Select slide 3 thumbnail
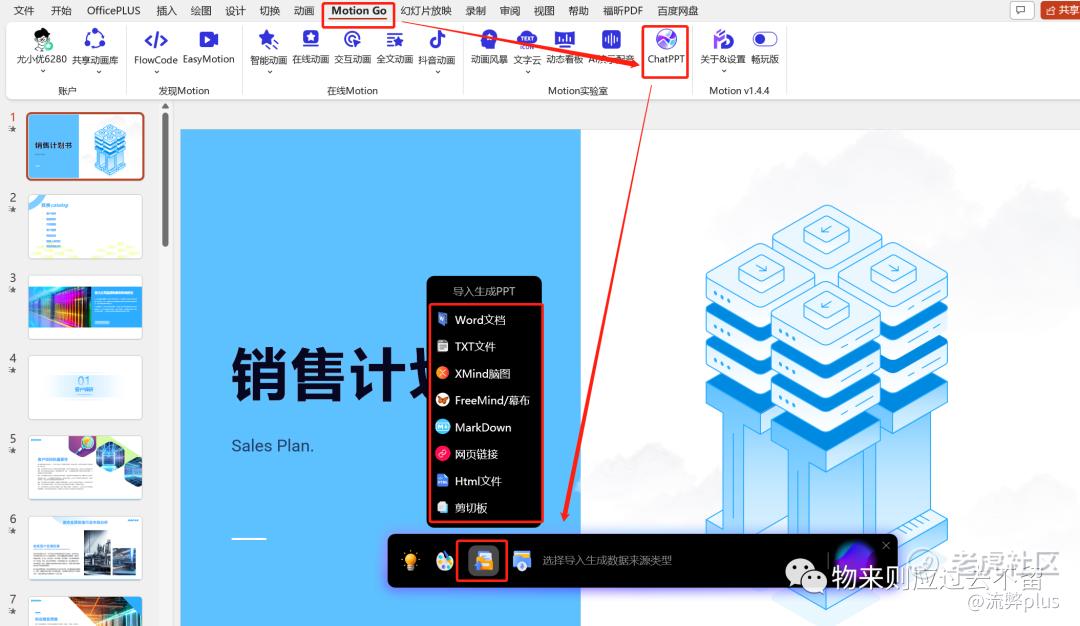Viewport: 1080px width, 626px height. [x=85, y=307]
